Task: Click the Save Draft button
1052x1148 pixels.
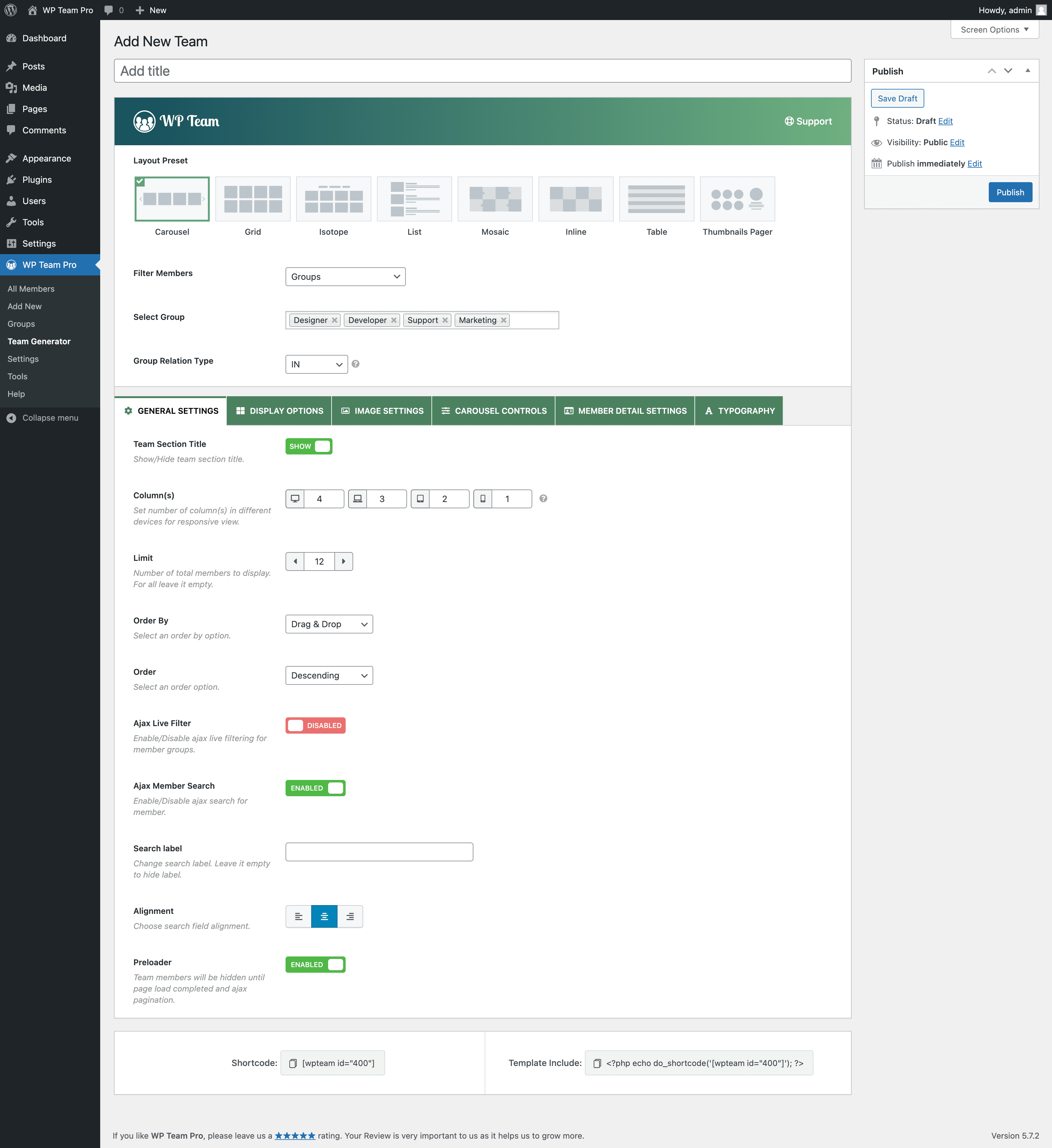Action: pyautogui.click(x=897, y=99)
